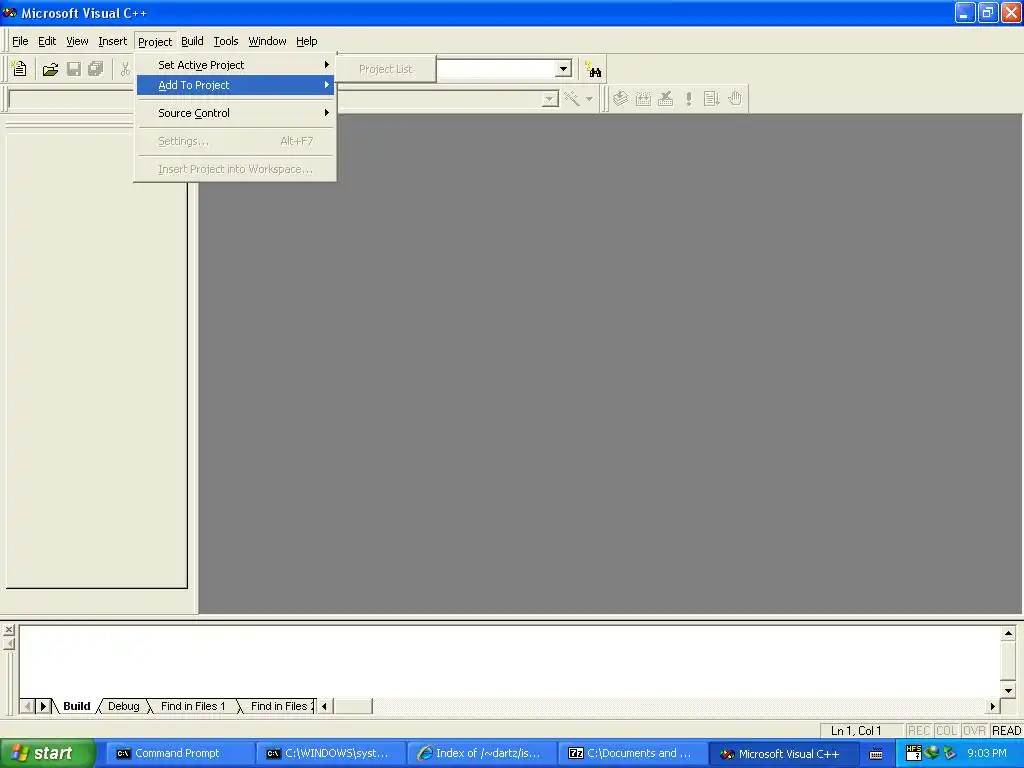Click the REC status bar indicator
The width and height of the screenshot is (1024, 768).
pos(918,731)
